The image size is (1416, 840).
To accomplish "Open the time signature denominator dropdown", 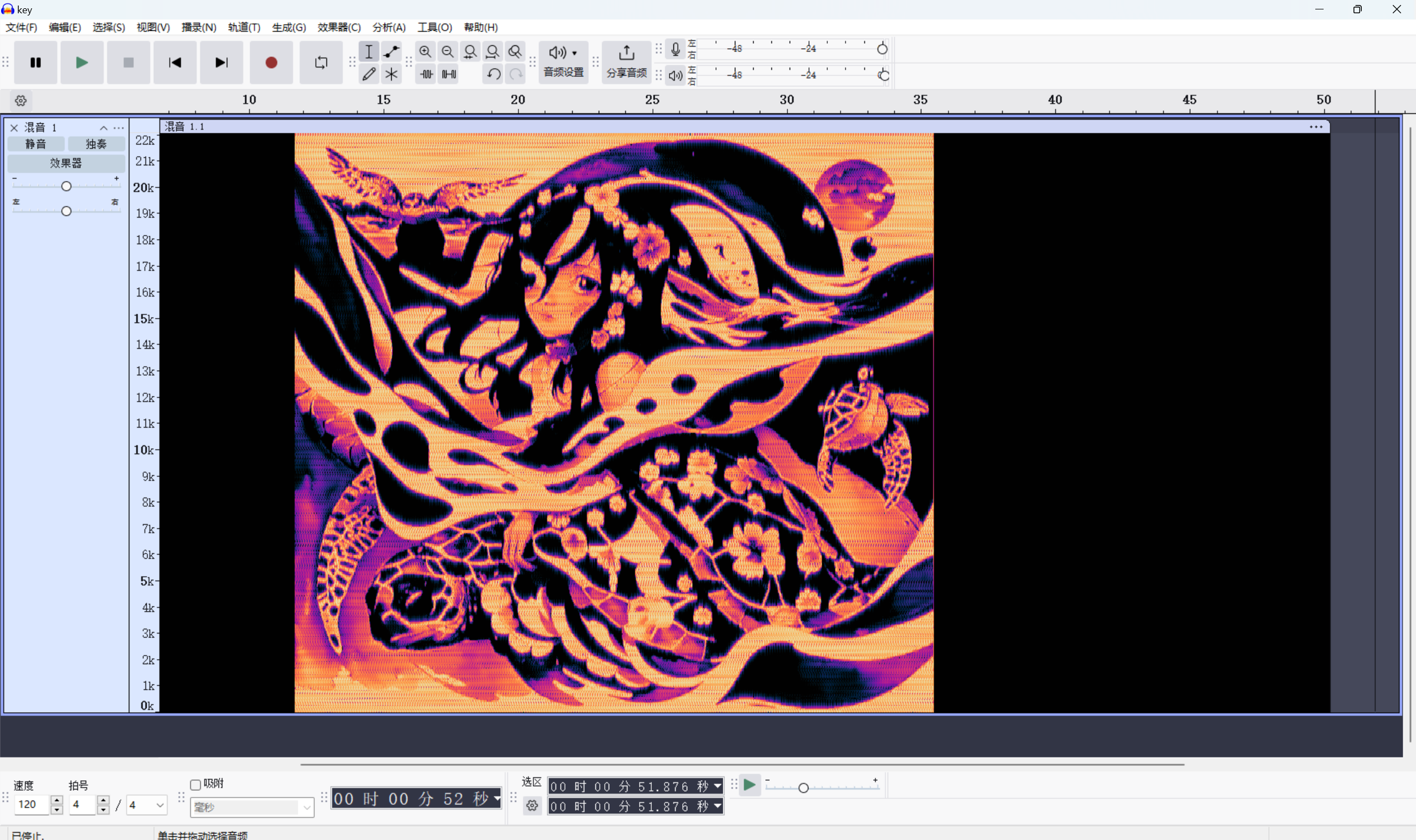I will tap(147, 805).
